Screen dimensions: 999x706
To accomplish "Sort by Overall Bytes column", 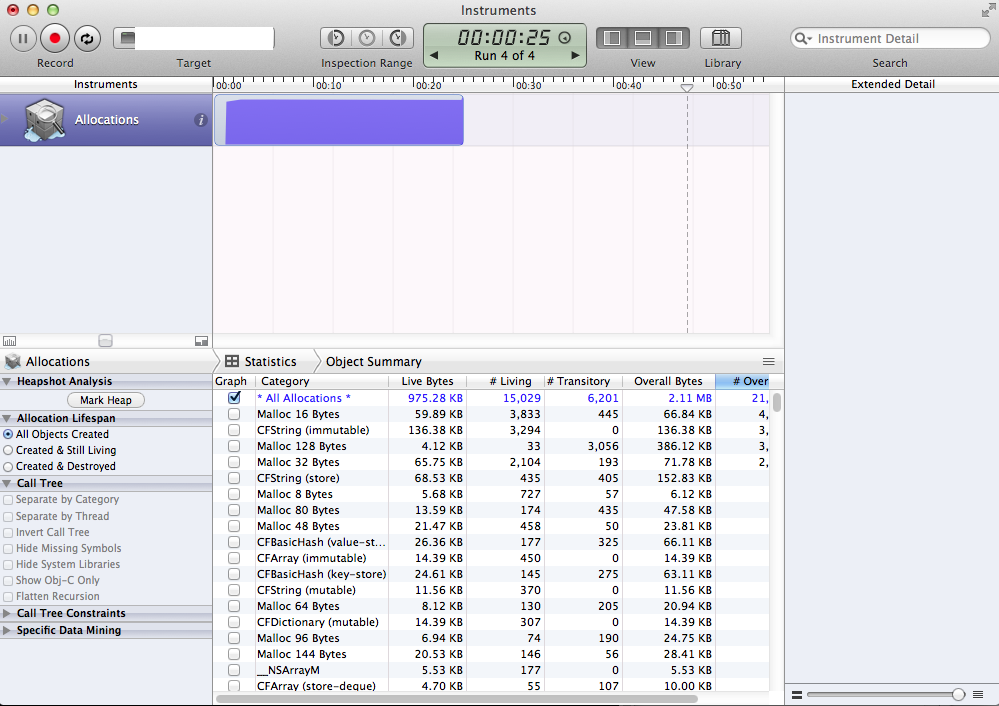I will tap(668, 381).
